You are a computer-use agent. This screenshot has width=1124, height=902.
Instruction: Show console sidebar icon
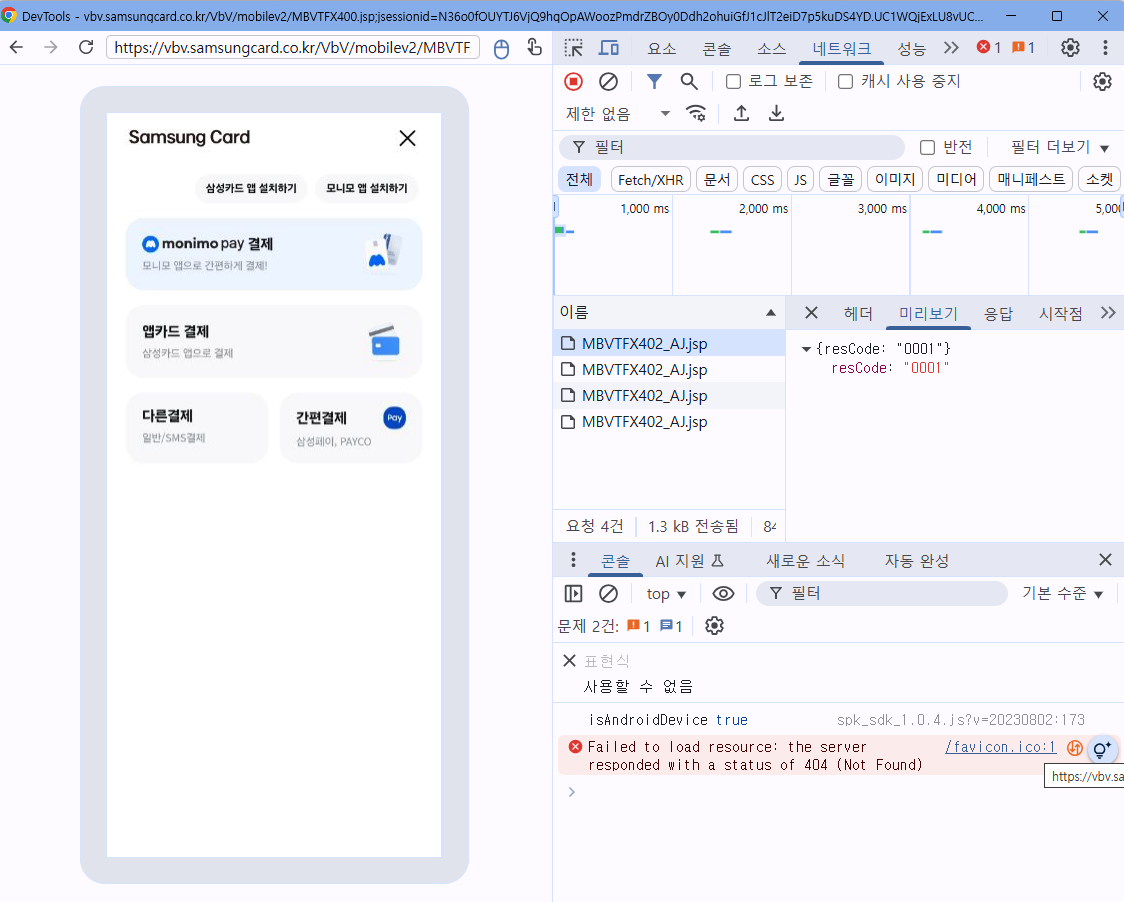click(x=573, y=594)
